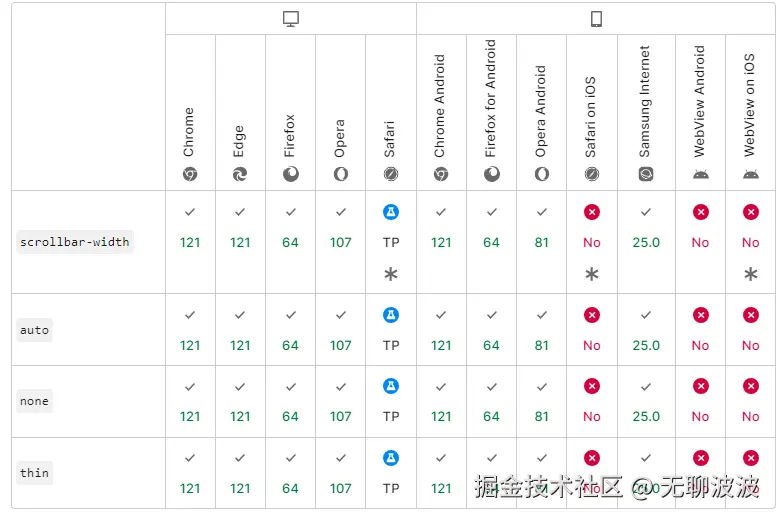Click the Opera Android browser icon
Screen dimensions: 776x517
click(541, 174)
